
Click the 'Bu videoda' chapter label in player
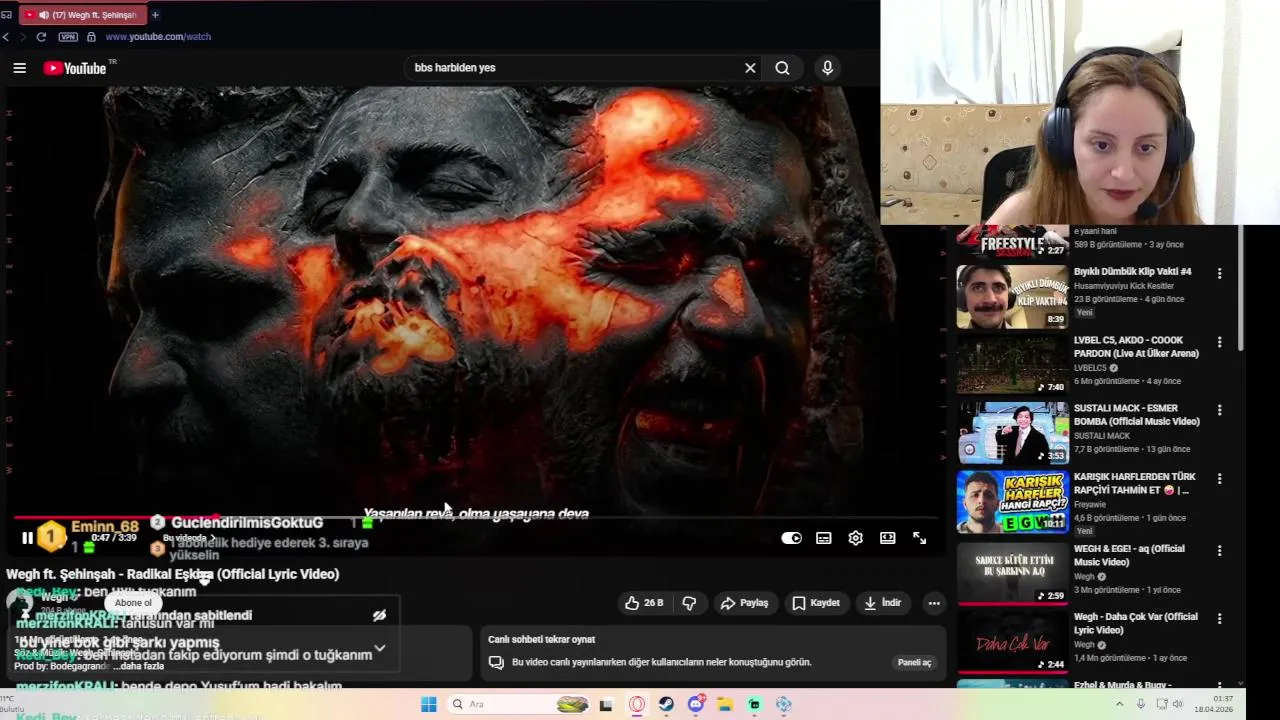(188, 538)
